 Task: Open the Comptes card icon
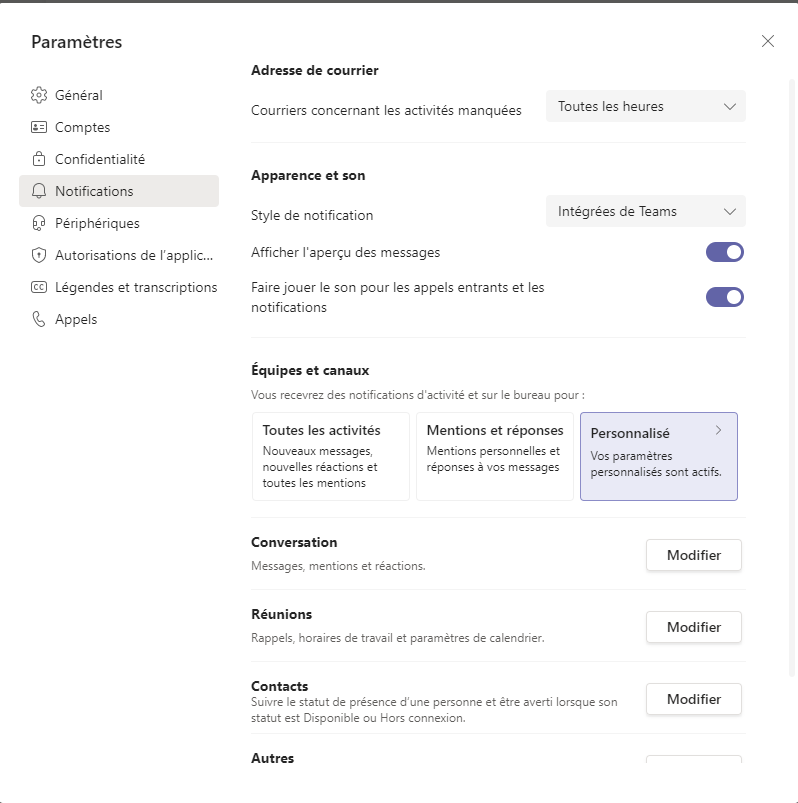(x=39, y=127)
